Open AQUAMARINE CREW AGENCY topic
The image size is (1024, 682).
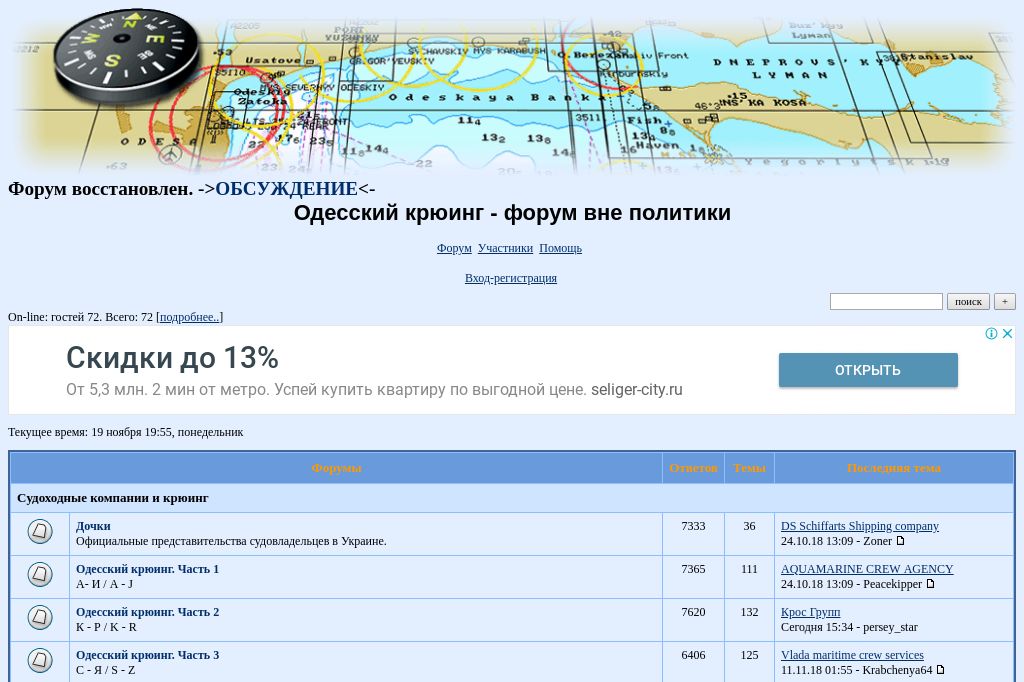pos(867,569)
